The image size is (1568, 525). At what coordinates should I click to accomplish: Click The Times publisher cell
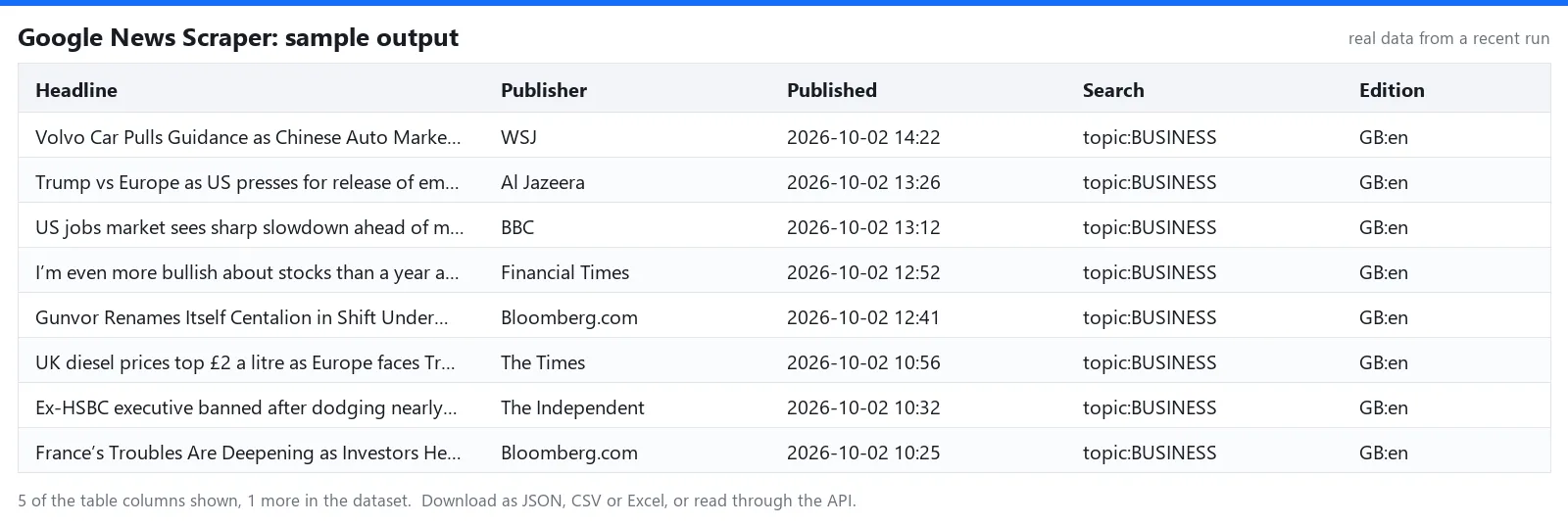click(543, 362)
